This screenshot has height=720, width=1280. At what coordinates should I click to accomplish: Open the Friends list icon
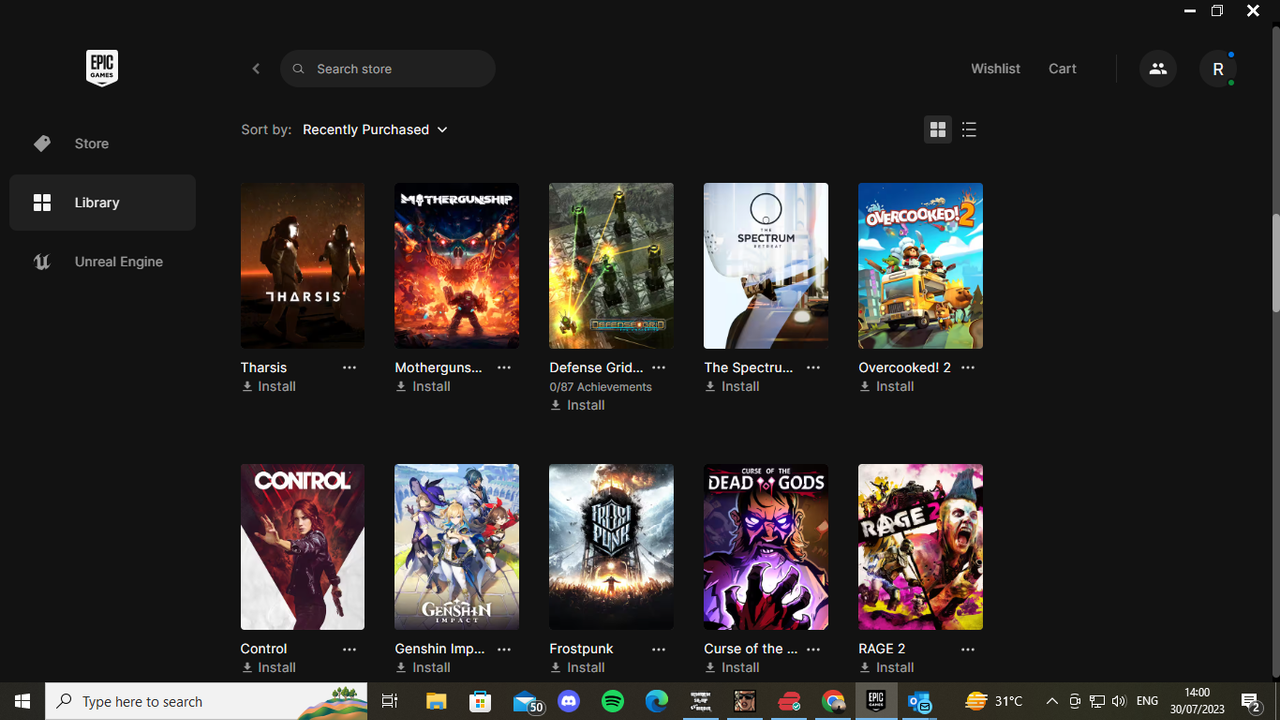point(1158,69)
